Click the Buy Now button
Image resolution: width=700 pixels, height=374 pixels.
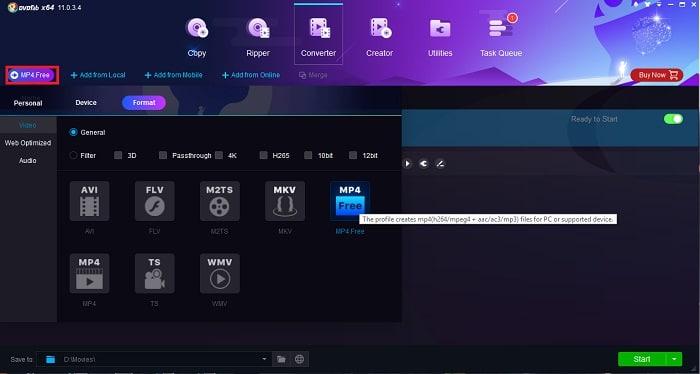[x=657, y=75]
